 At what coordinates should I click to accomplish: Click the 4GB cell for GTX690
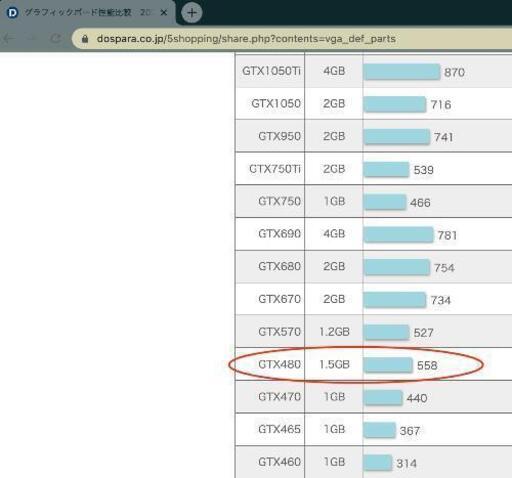point(334,233)
